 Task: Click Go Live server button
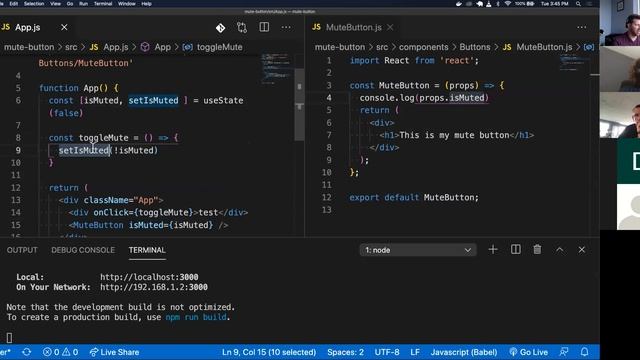tap(529, 352)
